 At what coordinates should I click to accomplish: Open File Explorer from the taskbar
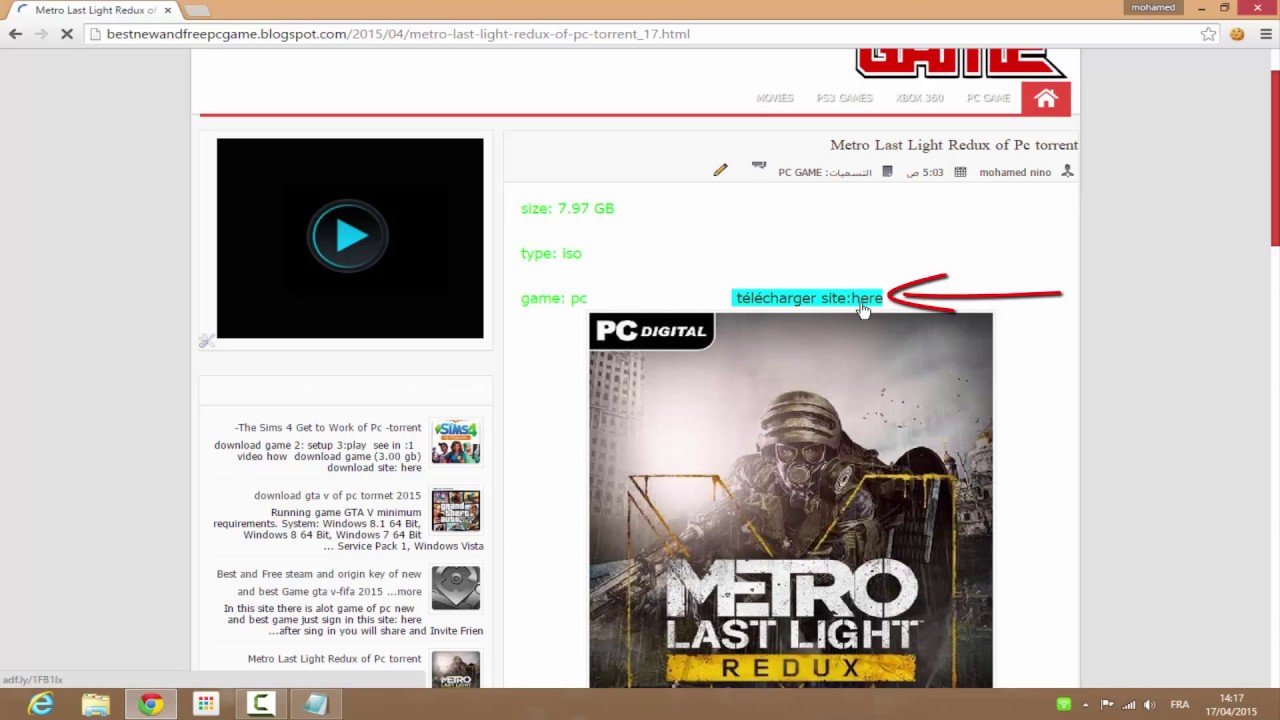pos(96,704)
